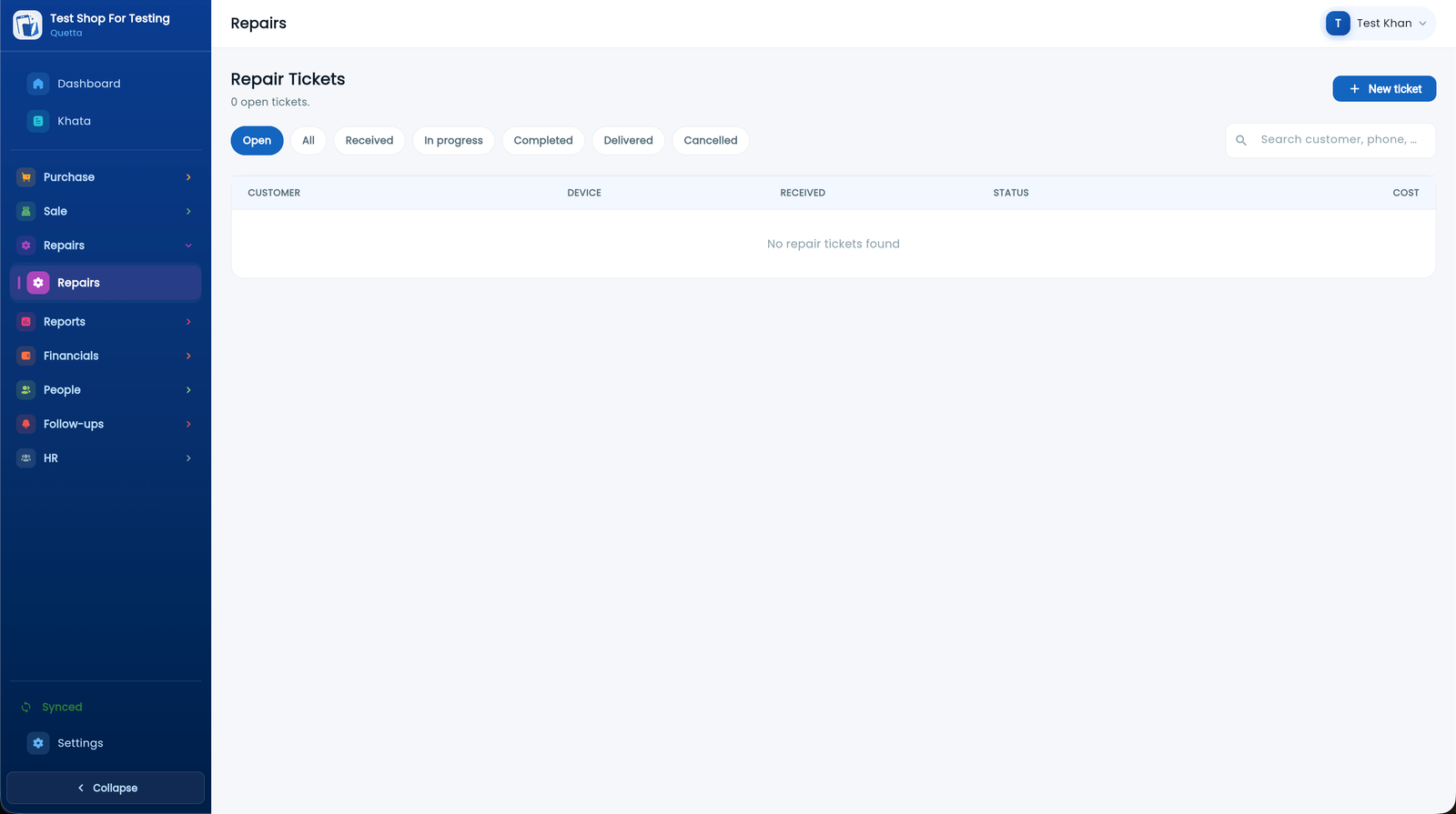The image size is (1456, 814).
Task: Click the shop logo icon
Action: 27,25
